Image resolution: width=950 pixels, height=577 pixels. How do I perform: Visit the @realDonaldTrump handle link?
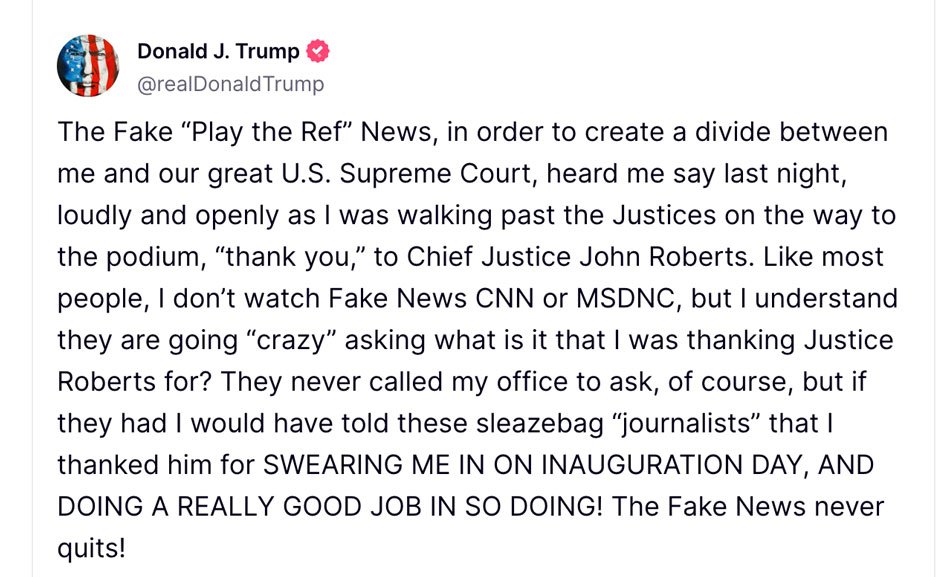click(x=231, y=84)
